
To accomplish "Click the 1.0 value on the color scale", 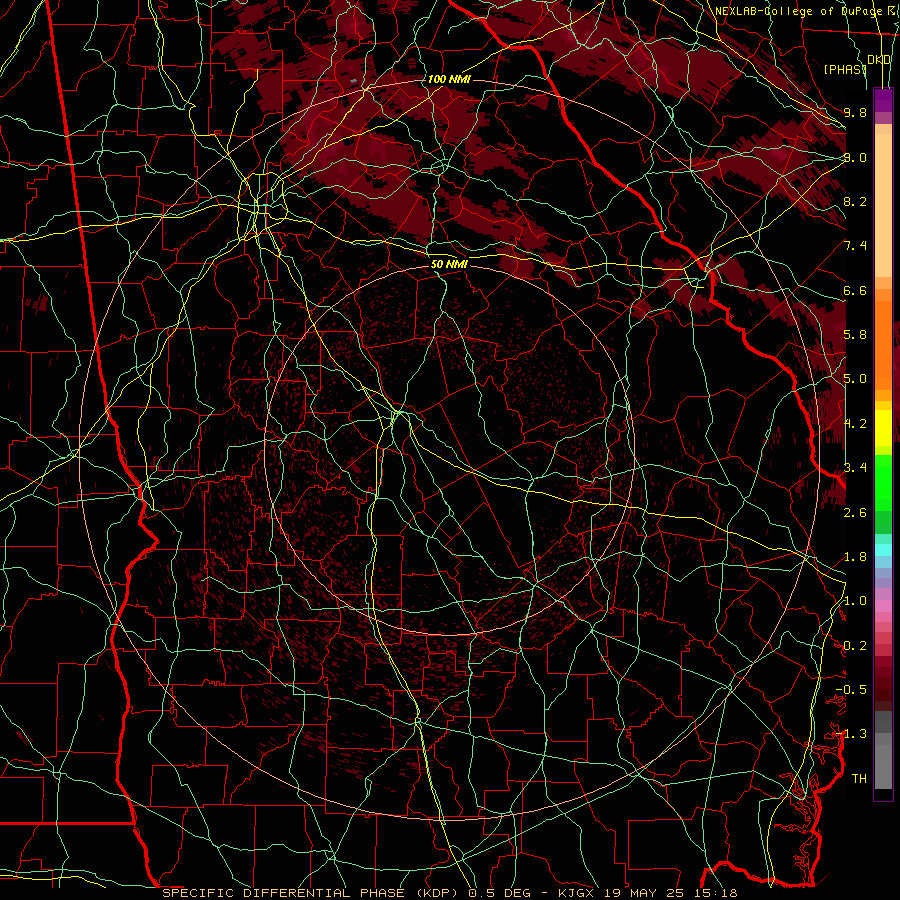I will point(855,601).
